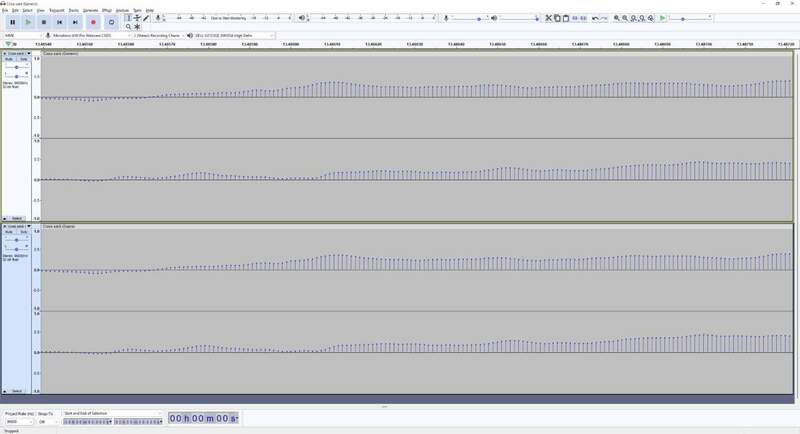Image resolution: width=800 pixels, height=434 pixels.
Task: Select the Envelope tool
Action: coord(137,18)
